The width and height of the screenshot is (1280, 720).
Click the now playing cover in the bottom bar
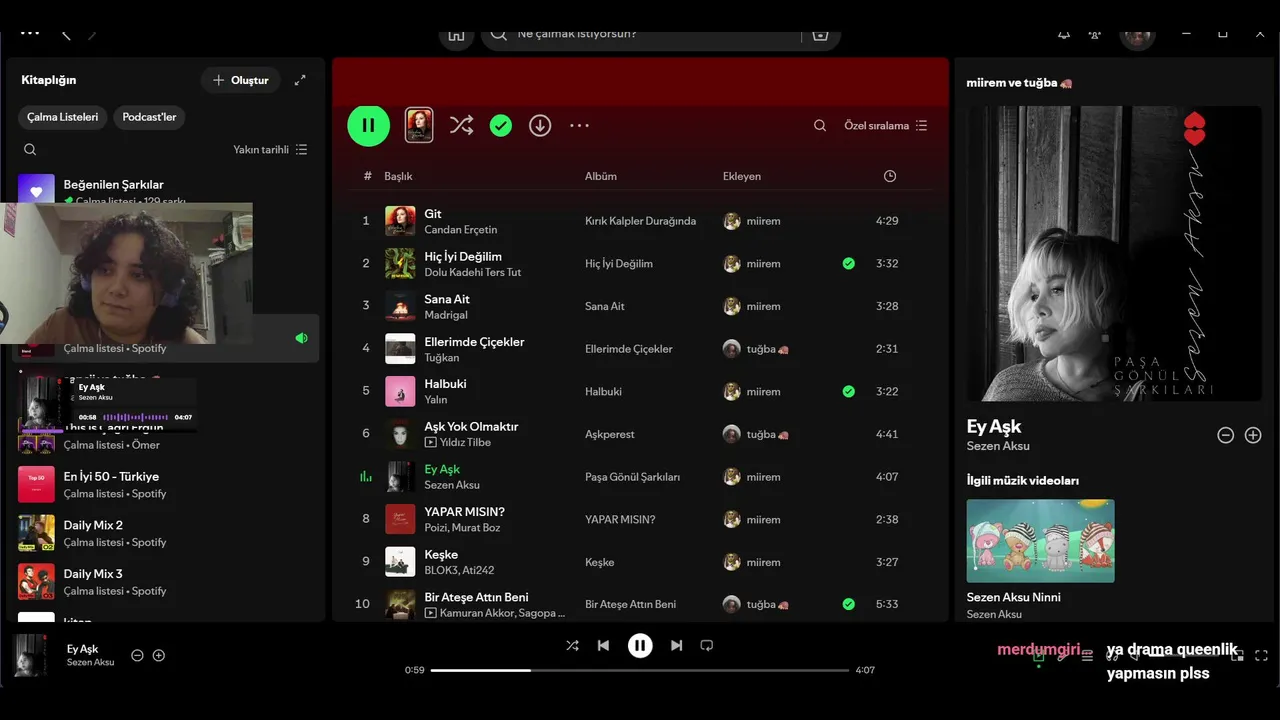point(30,656)
